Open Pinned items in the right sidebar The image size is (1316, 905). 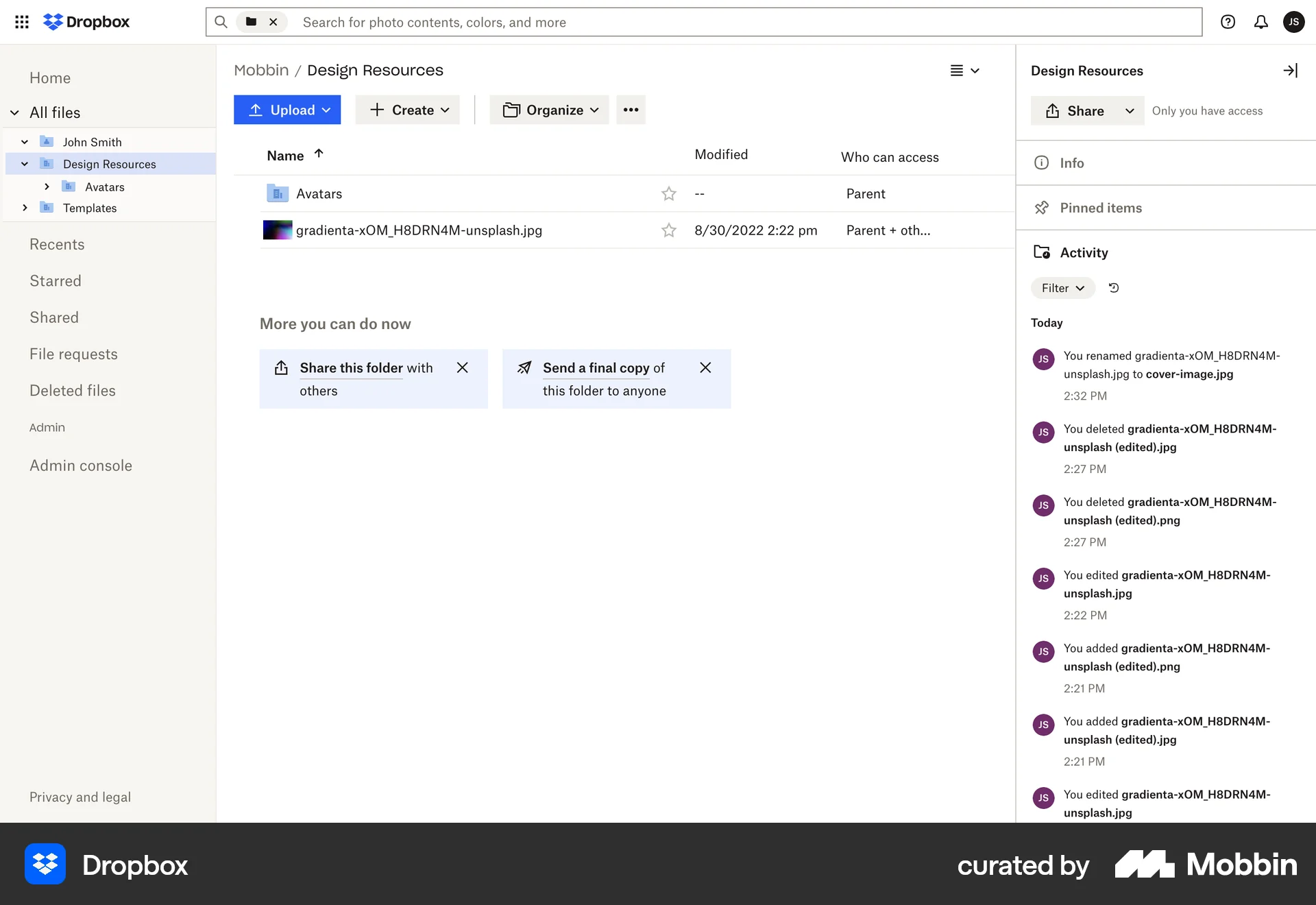[1100, 208]
